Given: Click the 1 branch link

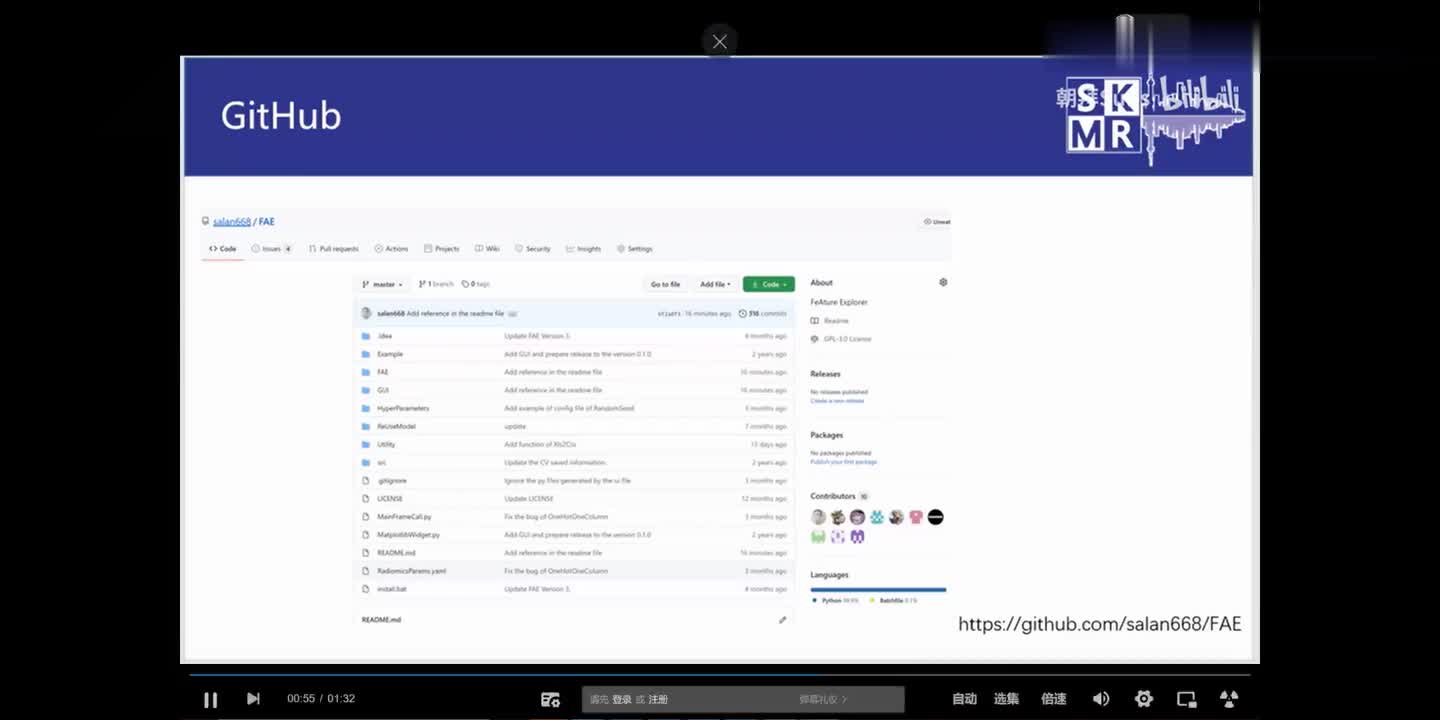Looking at the screenshot, I should [436, 284].
